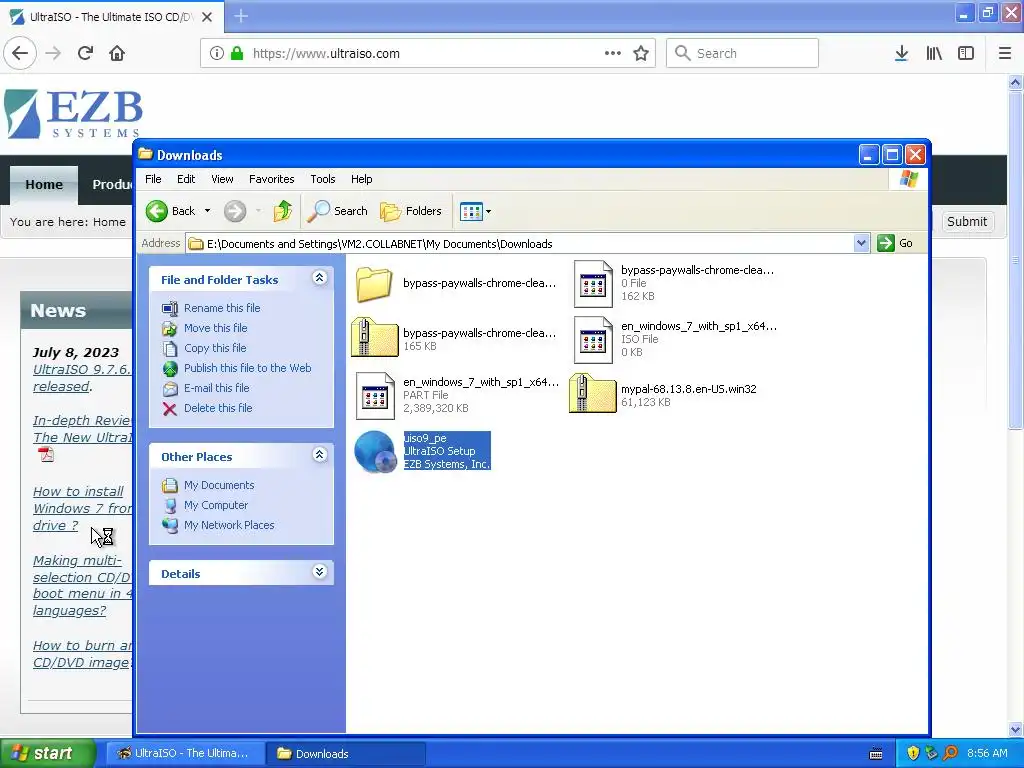Click Rename this file task
The height and width of the screenshot is (768, 1024).
[222, 308]
